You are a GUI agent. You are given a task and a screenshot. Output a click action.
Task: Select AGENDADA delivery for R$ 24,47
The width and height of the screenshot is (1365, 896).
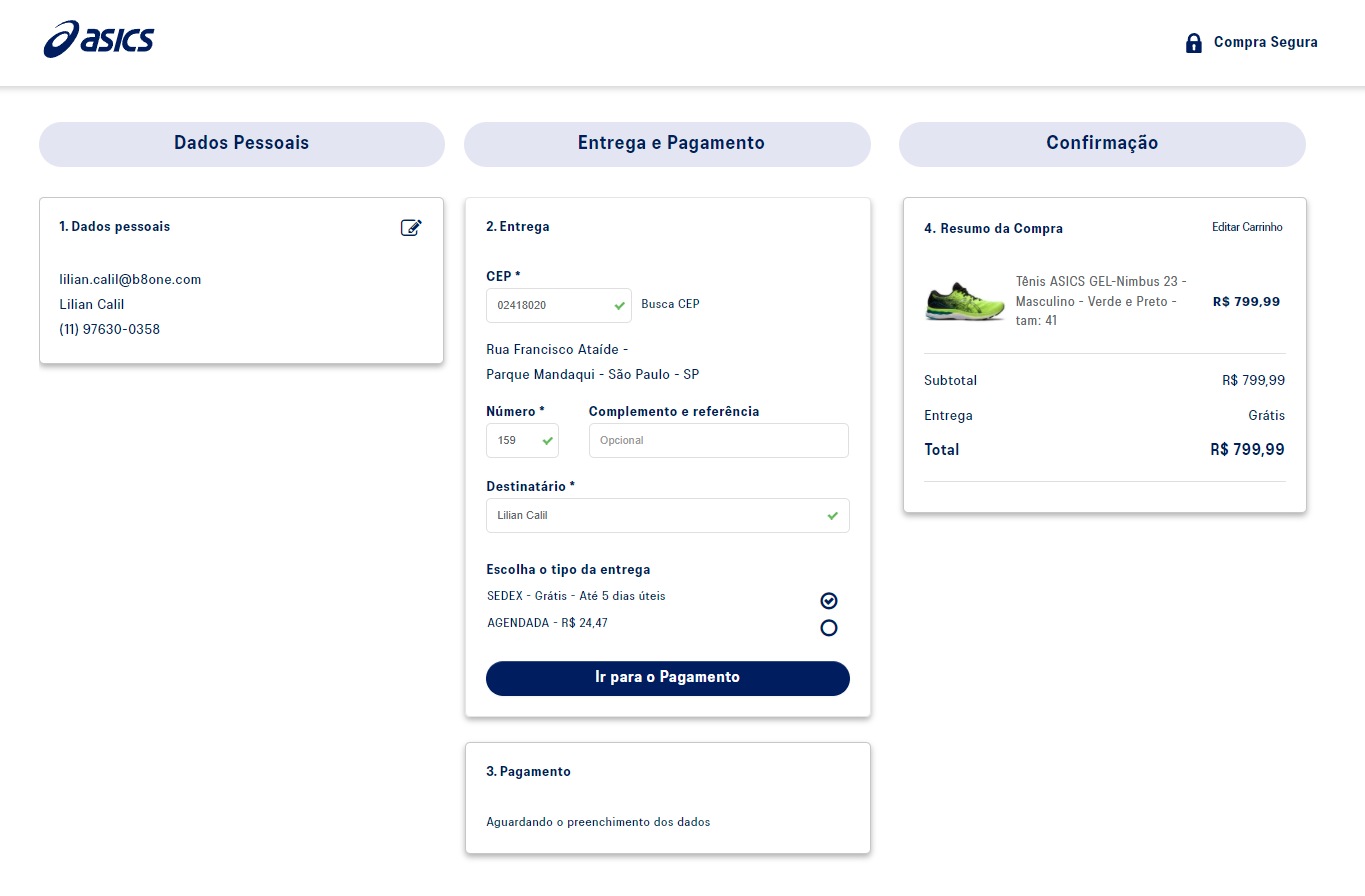[x=828, y=628]
